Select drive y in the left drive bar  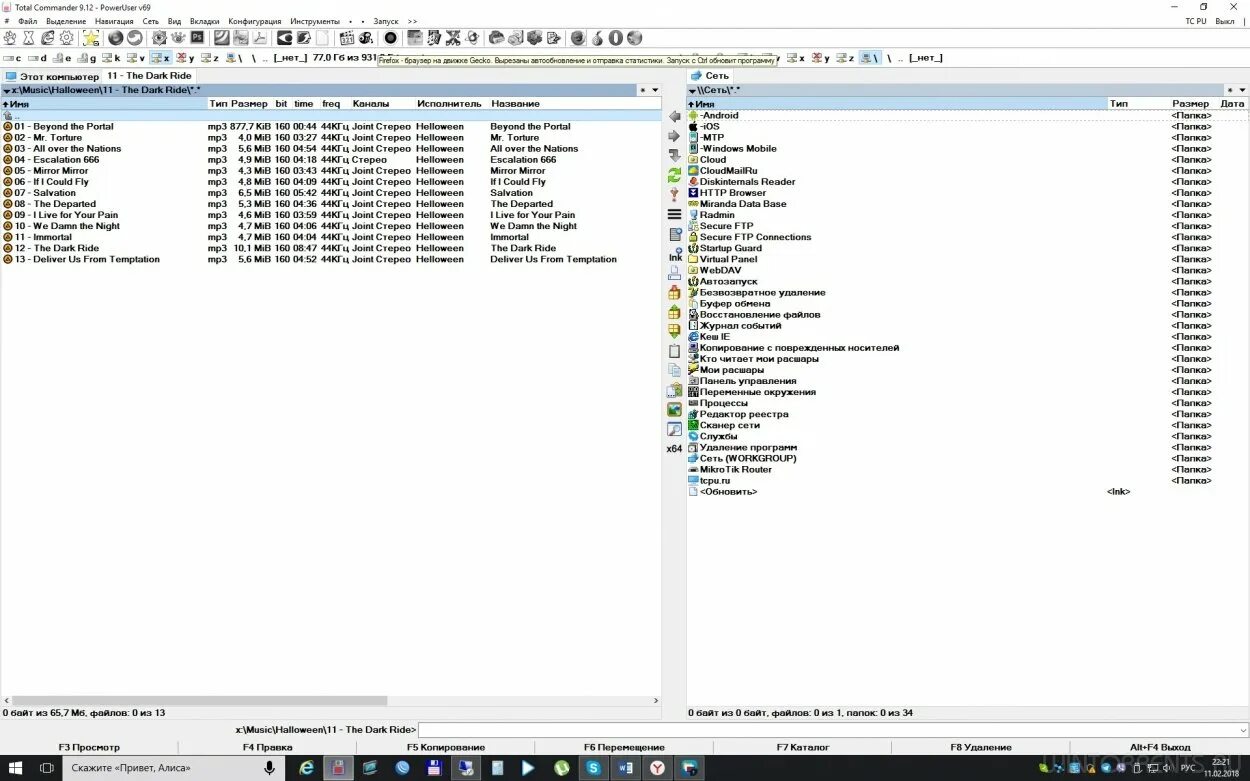coord(185,58)
